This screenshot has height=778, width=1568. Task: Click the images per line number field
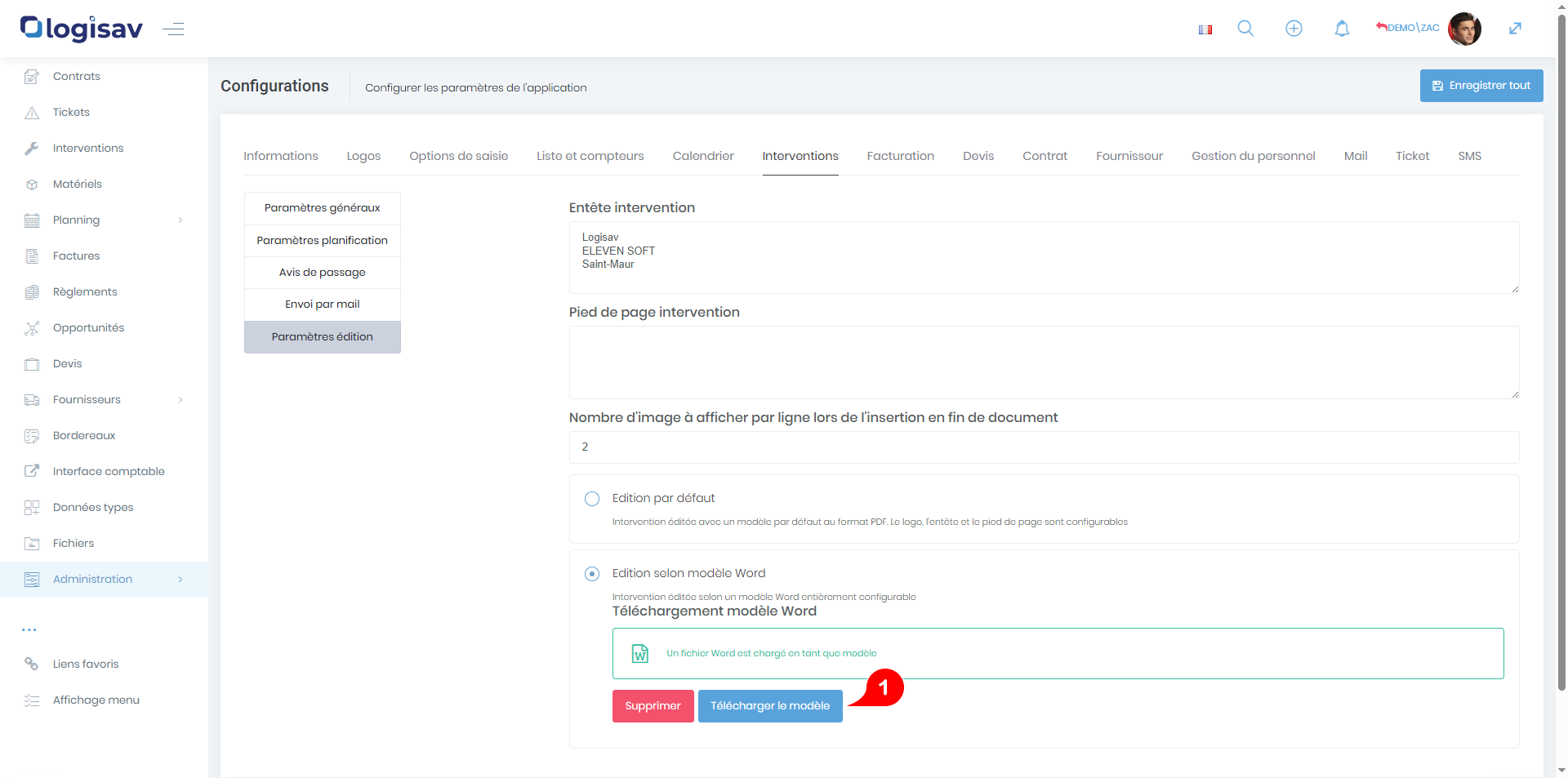[x=1043, y=447]
